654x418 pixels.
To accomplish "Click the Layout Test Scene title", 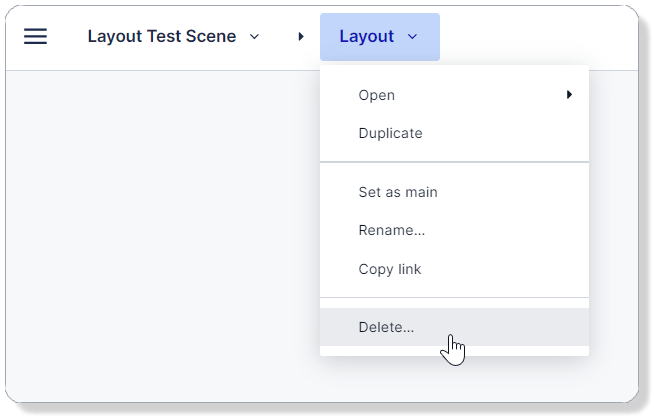I will coord(162,37).
